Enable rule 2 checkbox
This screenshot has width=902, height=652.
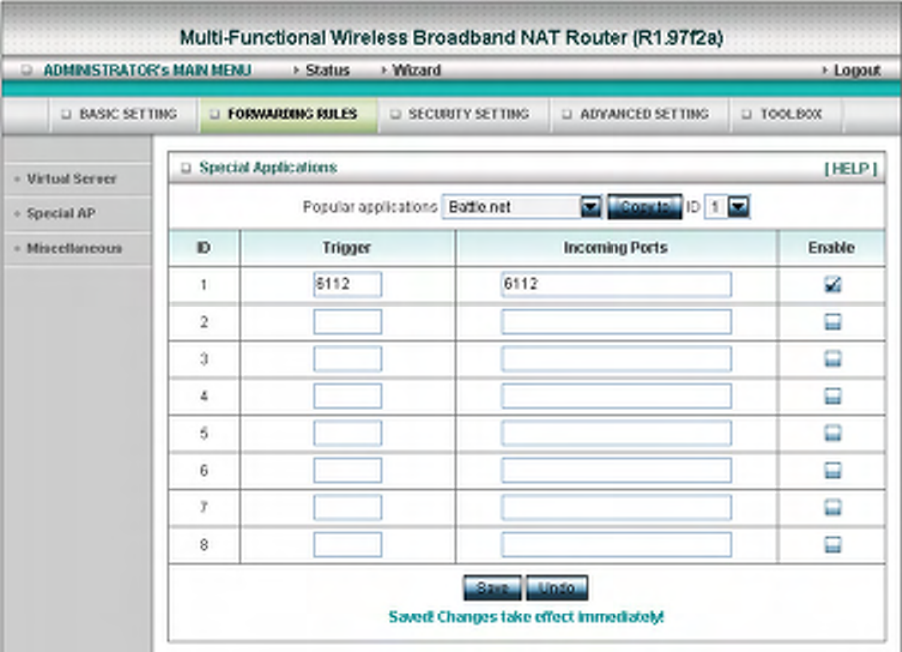coord(832,322)
